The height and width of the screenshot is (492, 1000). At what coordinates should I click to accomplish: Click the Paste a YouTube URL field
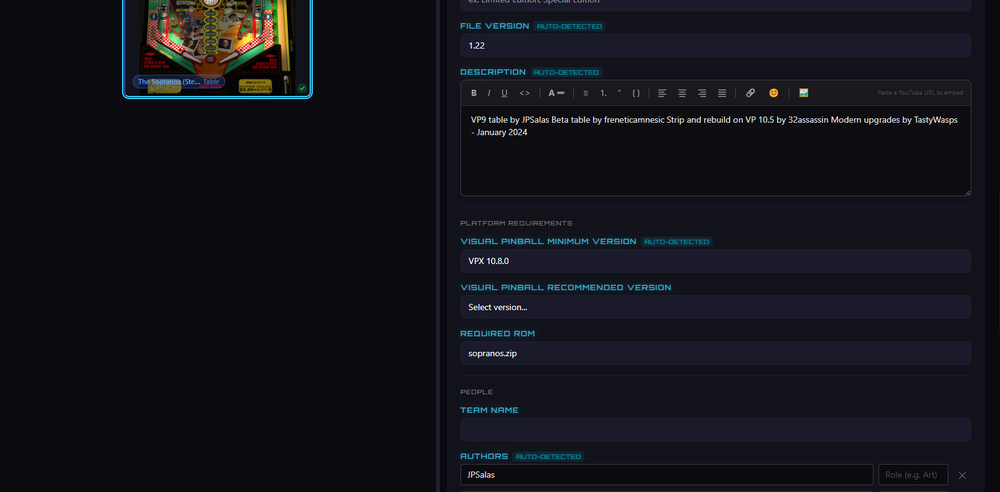point(920,93)
